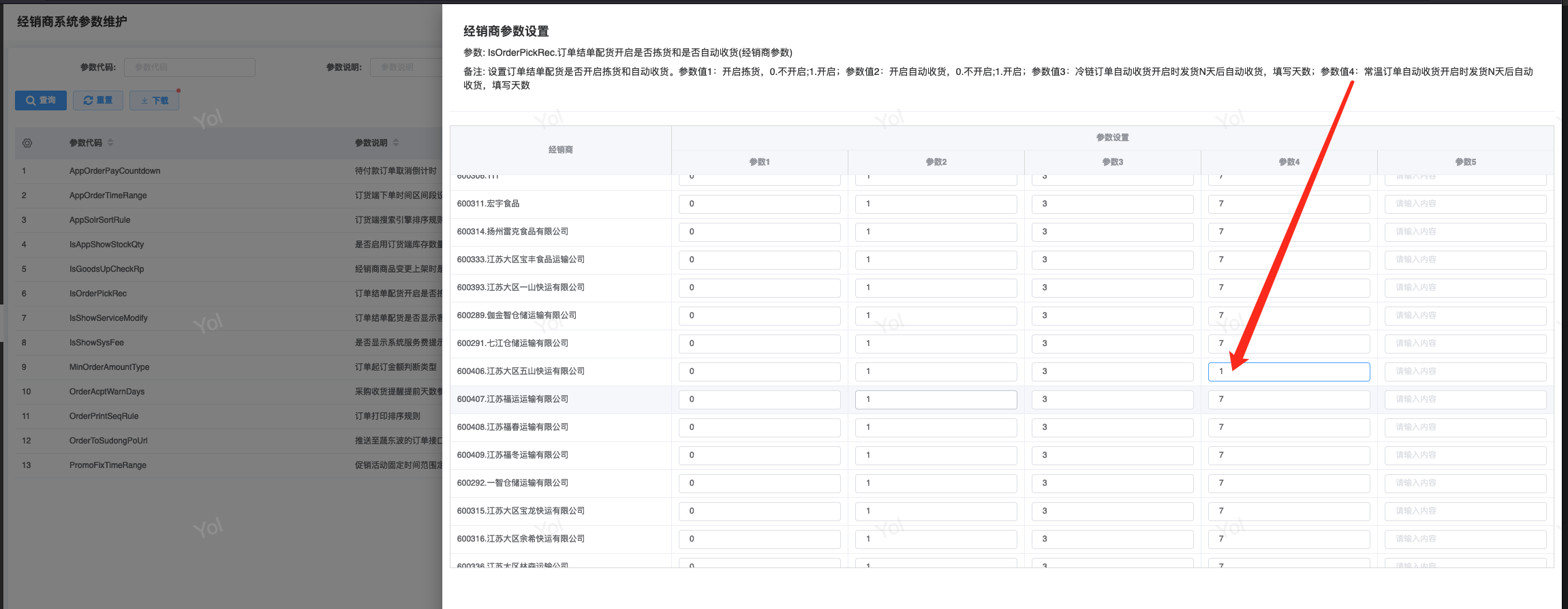Select the IsShowServiceModify parameter row

click(229, 318)
